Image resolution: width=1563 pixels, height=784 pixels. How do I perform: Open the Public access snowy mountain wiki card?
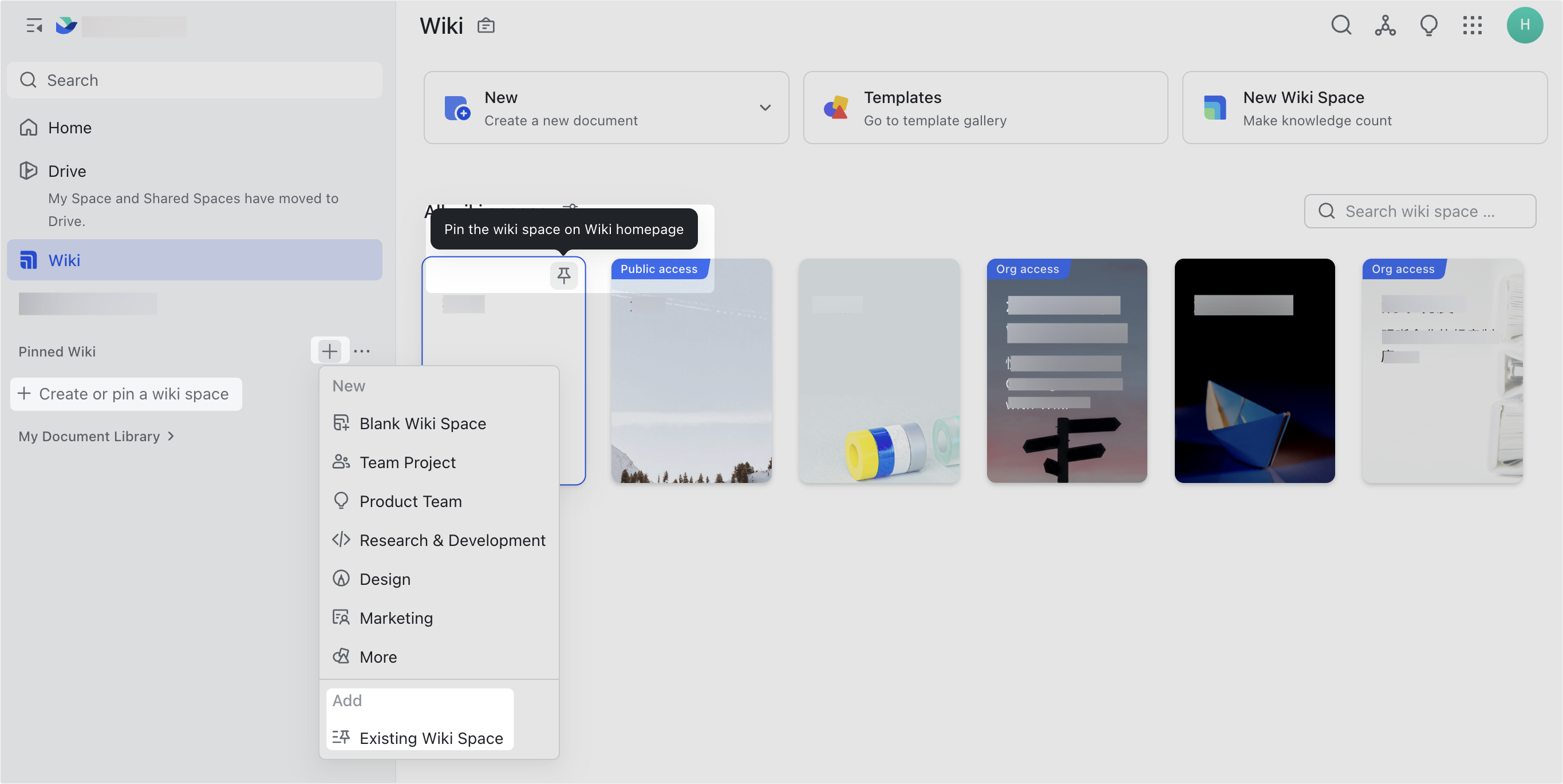pyautogui.click(x=691, y=370)
